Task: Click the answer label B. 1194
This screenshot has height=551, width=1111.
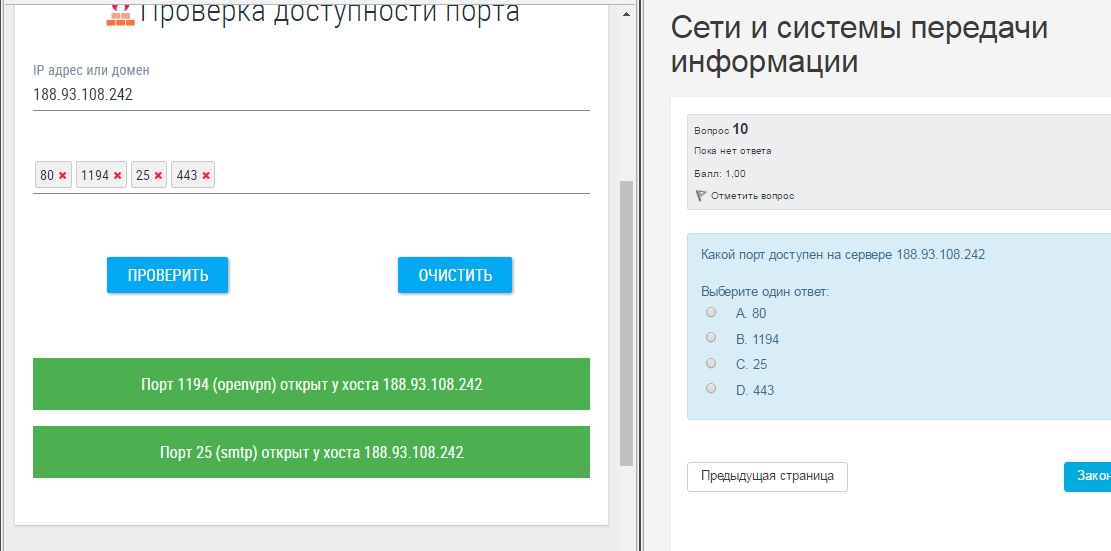Action: click(x=757, y=339)
